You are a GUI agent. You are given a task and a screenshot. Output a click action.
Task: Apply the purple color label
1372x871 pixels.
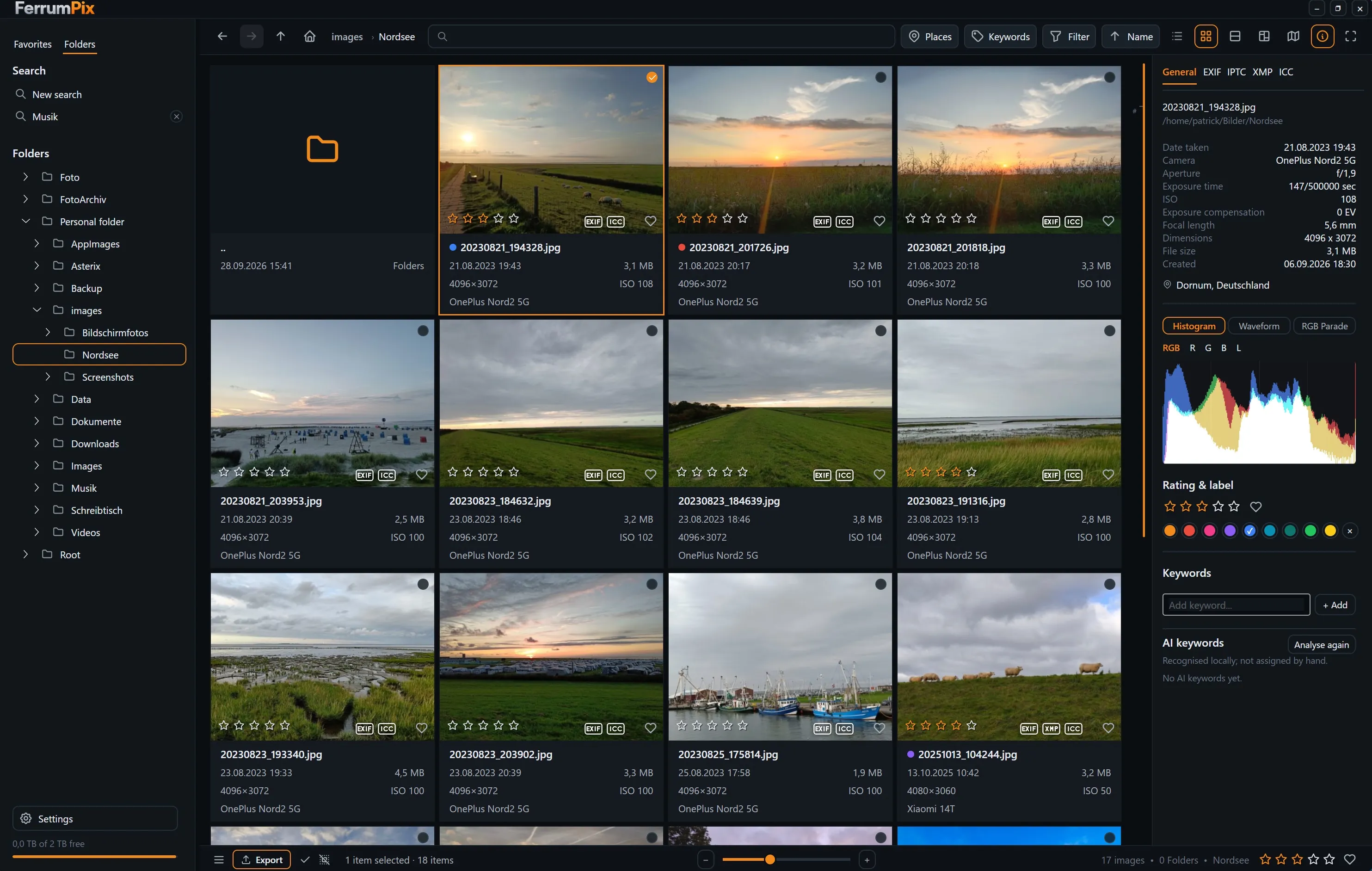(1230, 531)
